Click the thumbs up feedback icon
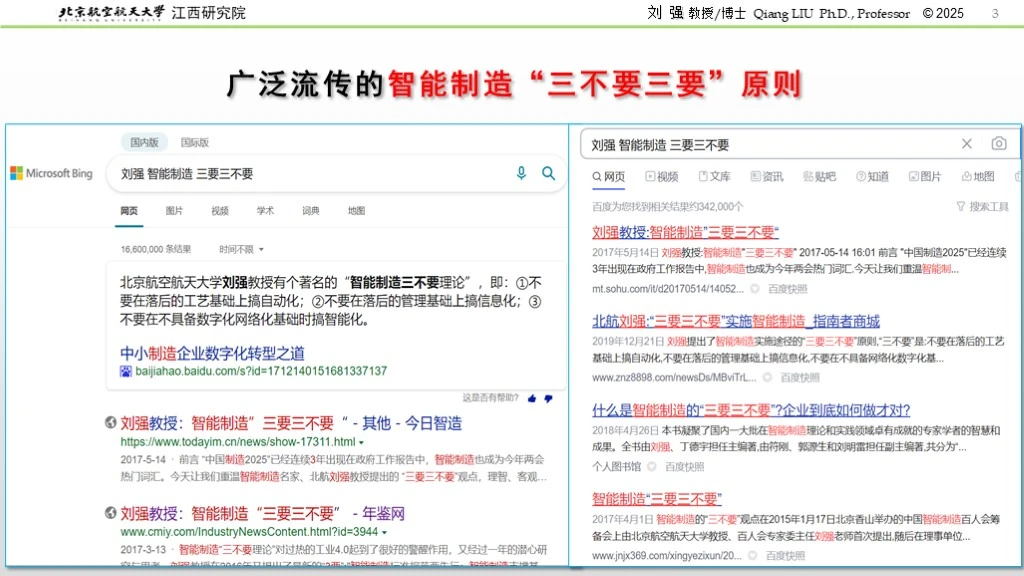 coord(532,398)
